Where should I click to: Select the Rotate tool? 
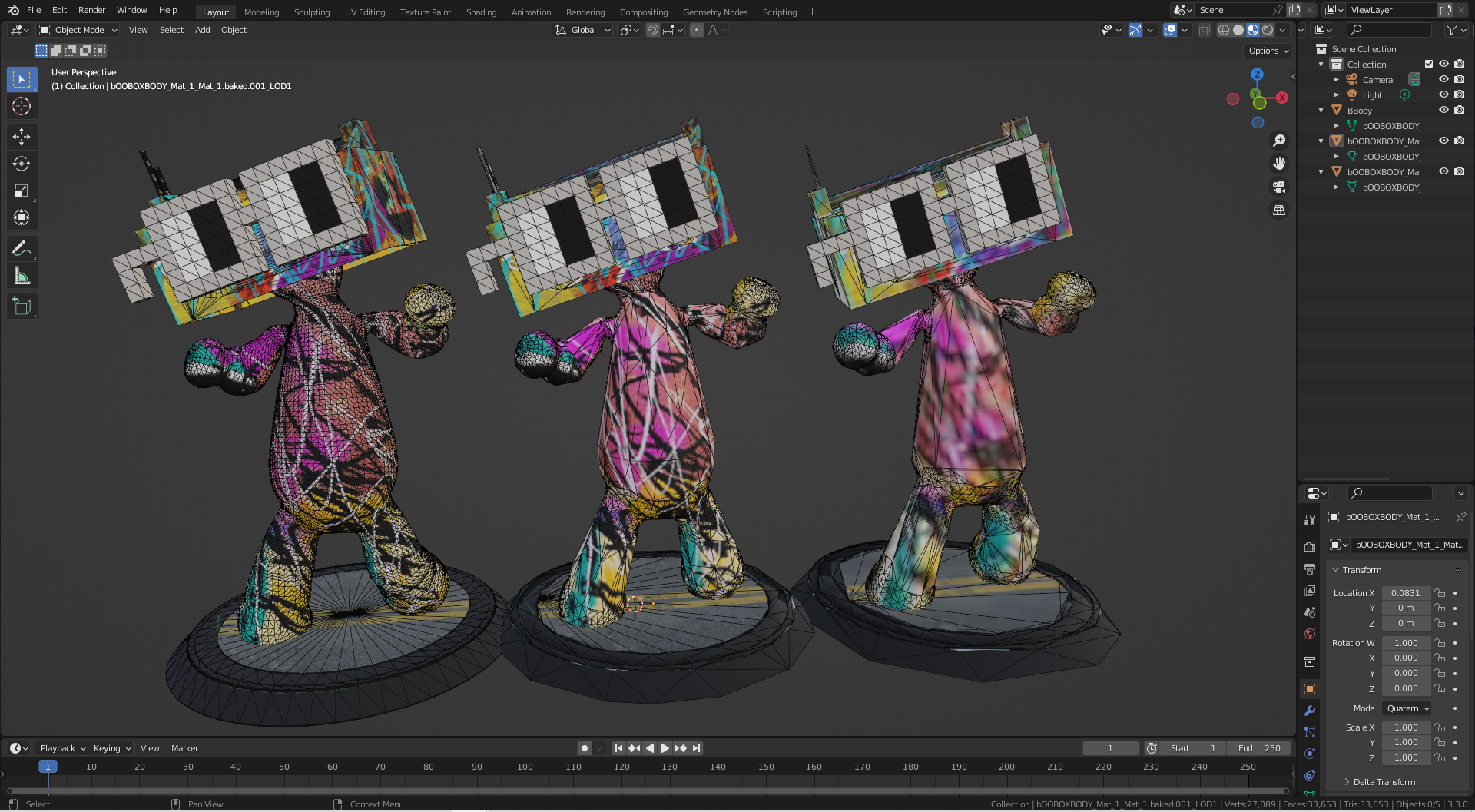pyautogui.click(x=22, y=163)
